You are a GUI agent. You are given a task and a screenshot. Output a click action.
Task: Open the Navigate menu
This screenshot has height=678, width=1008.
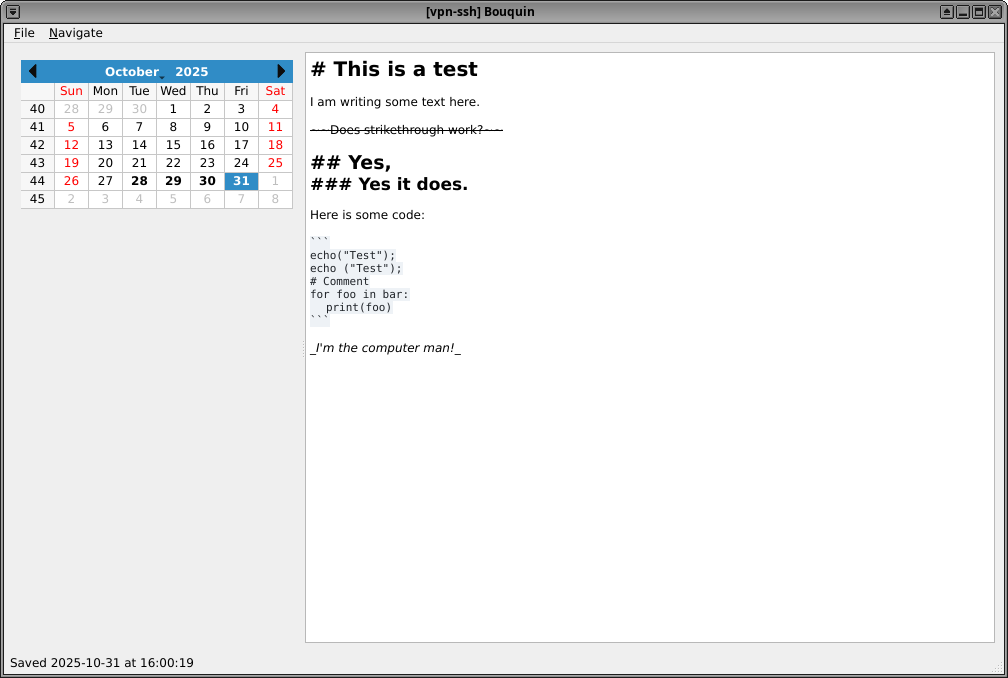pyautogui.click(x=75, y=33)
